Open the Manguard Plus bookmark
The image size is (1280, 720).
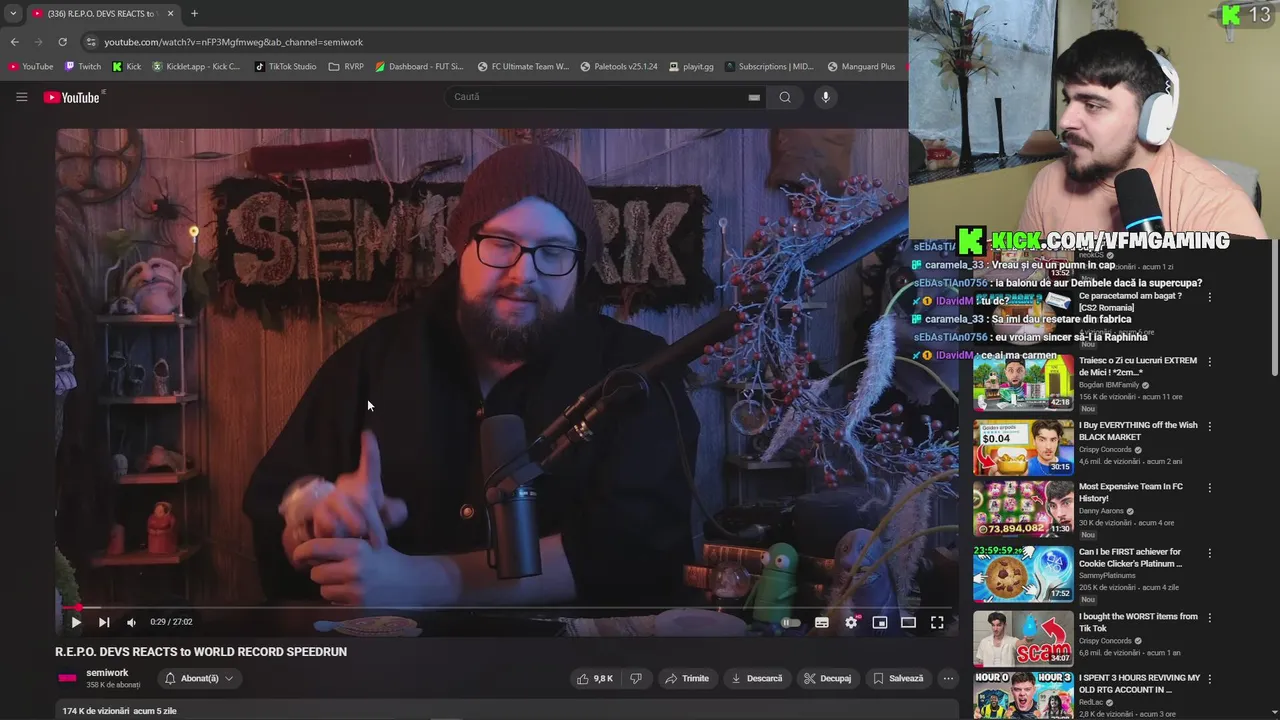point(862,67)
